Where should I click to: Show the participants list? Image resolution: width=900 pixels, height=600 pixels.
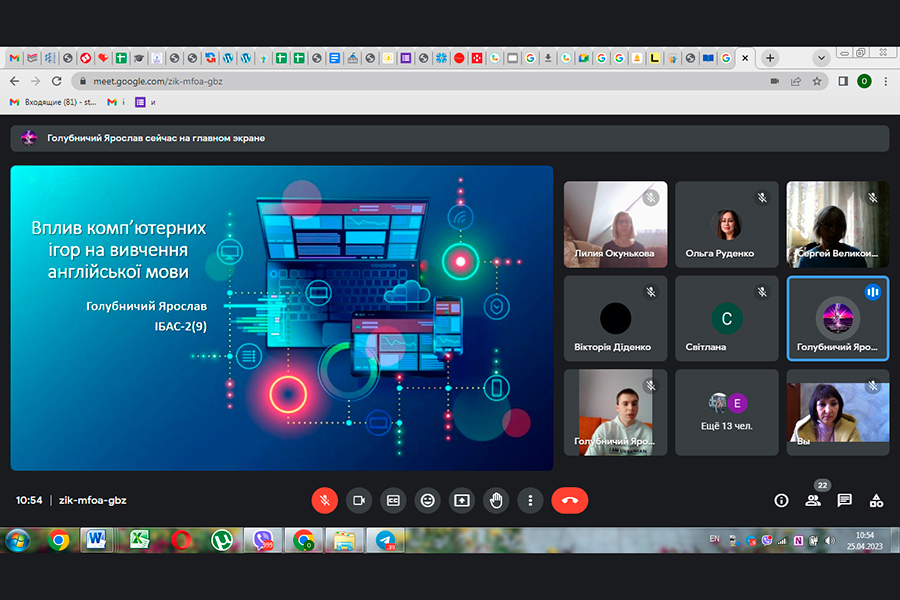point(813,500)
